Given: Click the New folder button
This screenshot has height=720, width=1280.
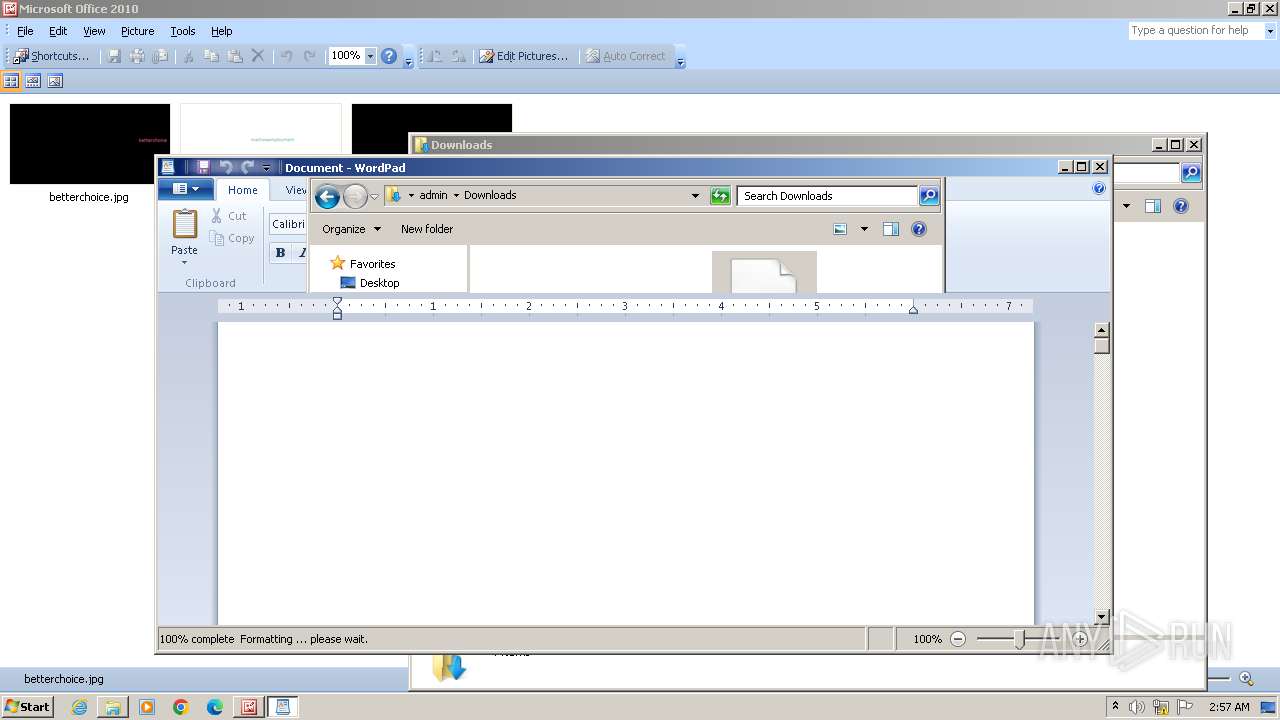Looking at the screenshot, I should 427,229.
